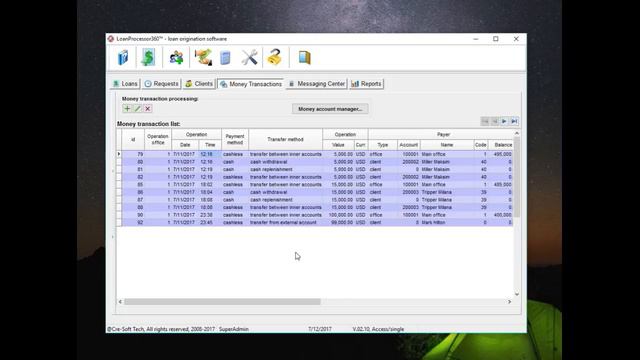Click the handshake money toolbar icon

[x=203, y=58]
